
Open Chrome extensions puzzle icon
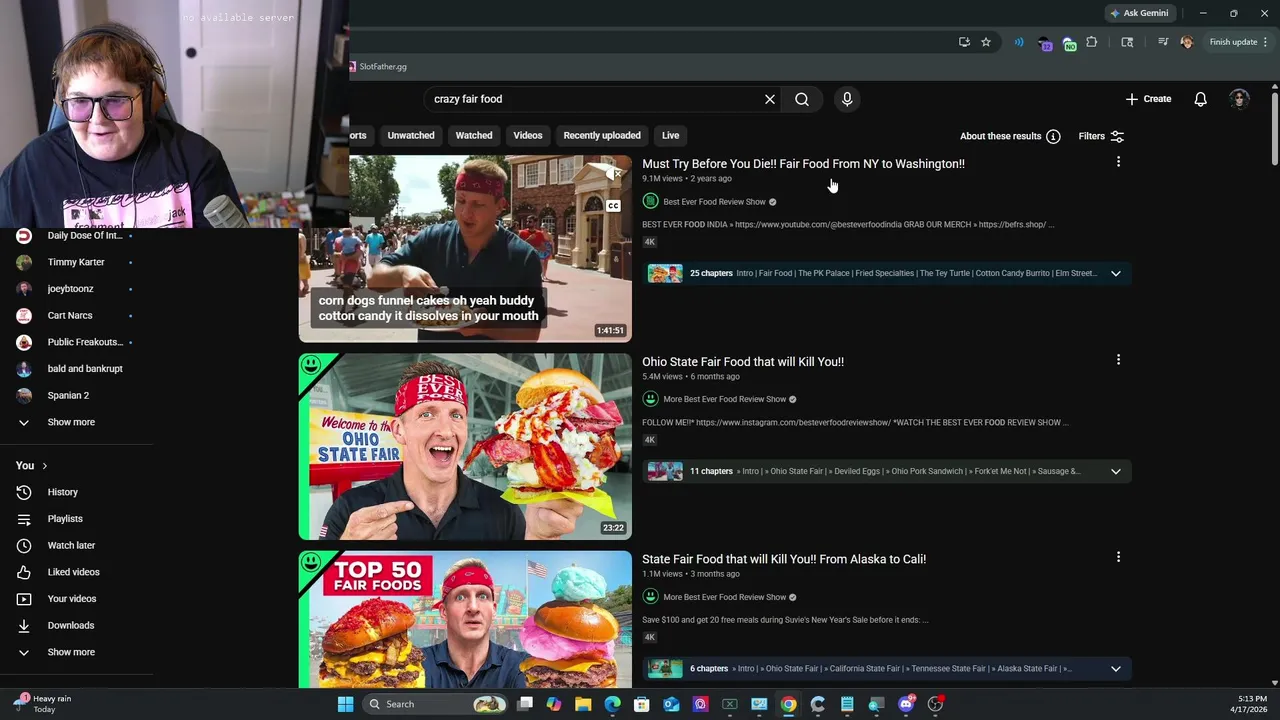point(1092,42)
